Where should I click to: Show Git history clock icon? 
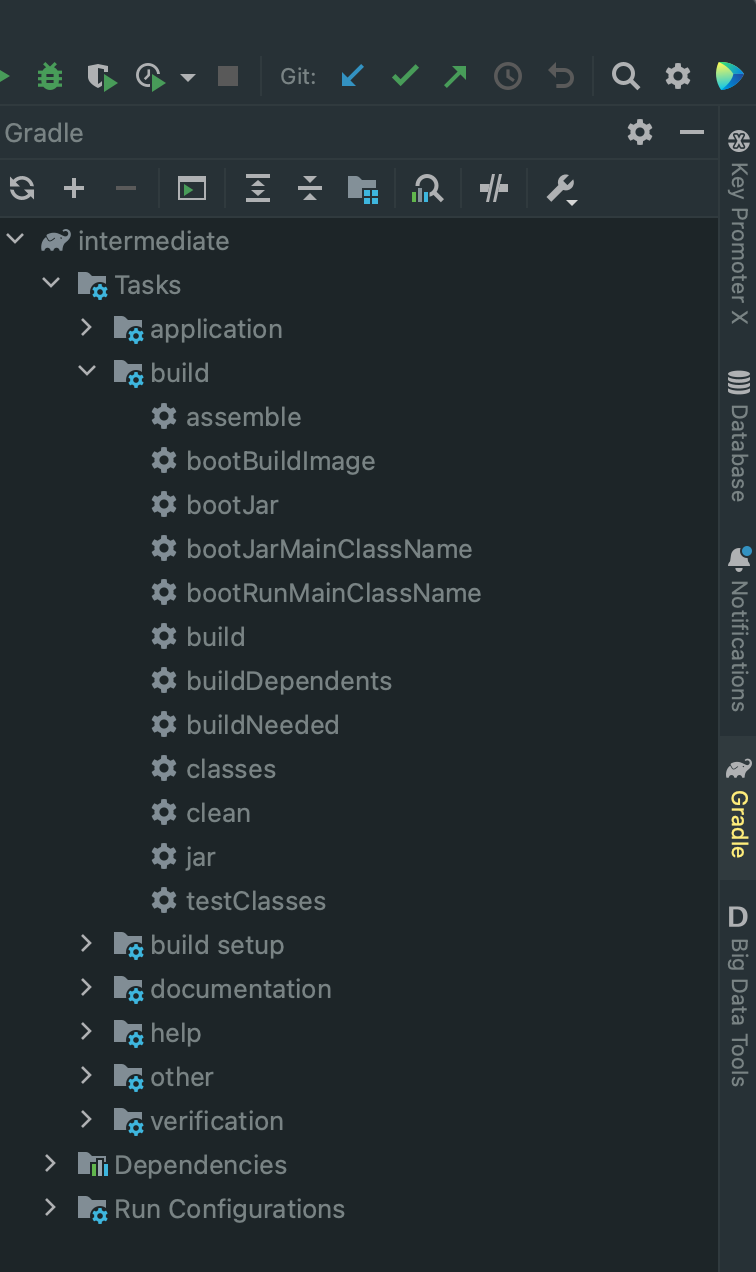point(508,76)
